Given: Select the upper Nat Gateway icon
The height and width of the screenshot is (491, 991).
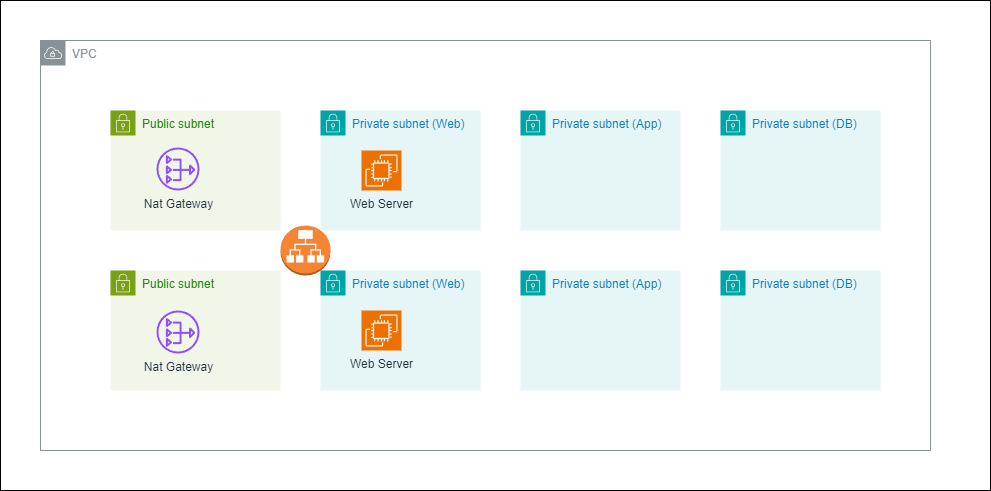Looking at the screenshot, I should pos(178,169).
